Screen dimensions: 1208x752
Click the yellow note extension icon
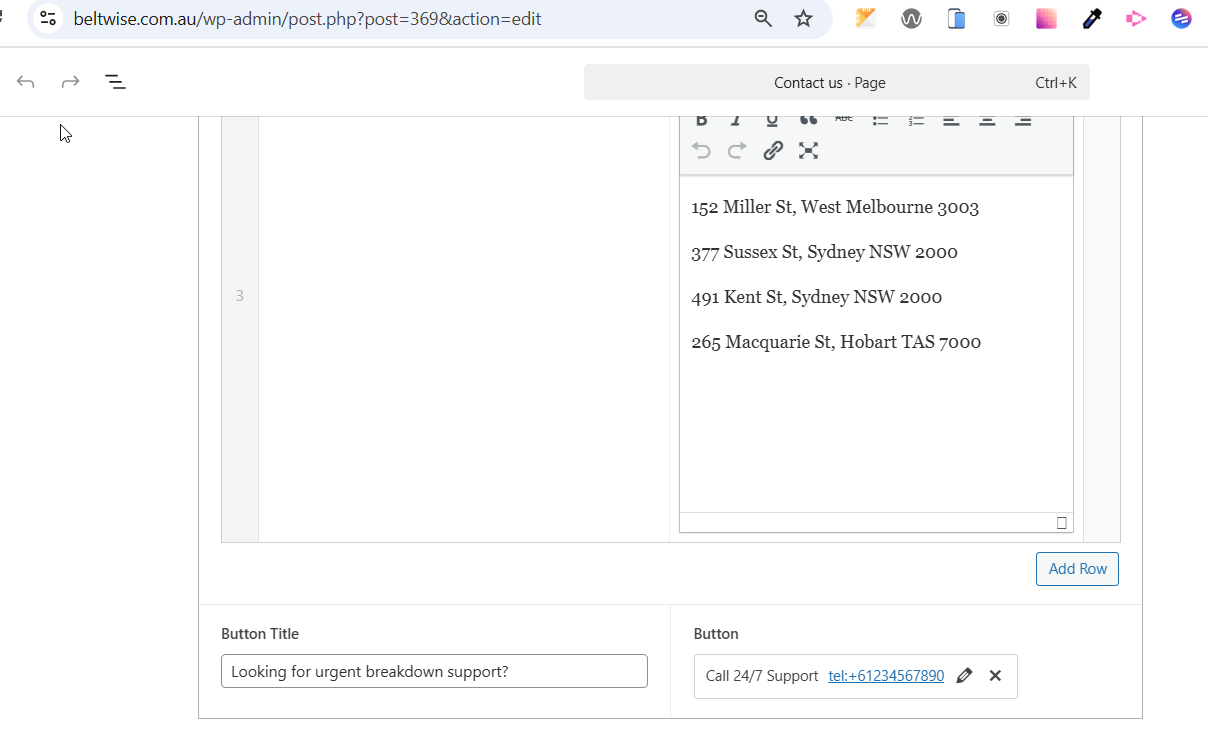865,18
